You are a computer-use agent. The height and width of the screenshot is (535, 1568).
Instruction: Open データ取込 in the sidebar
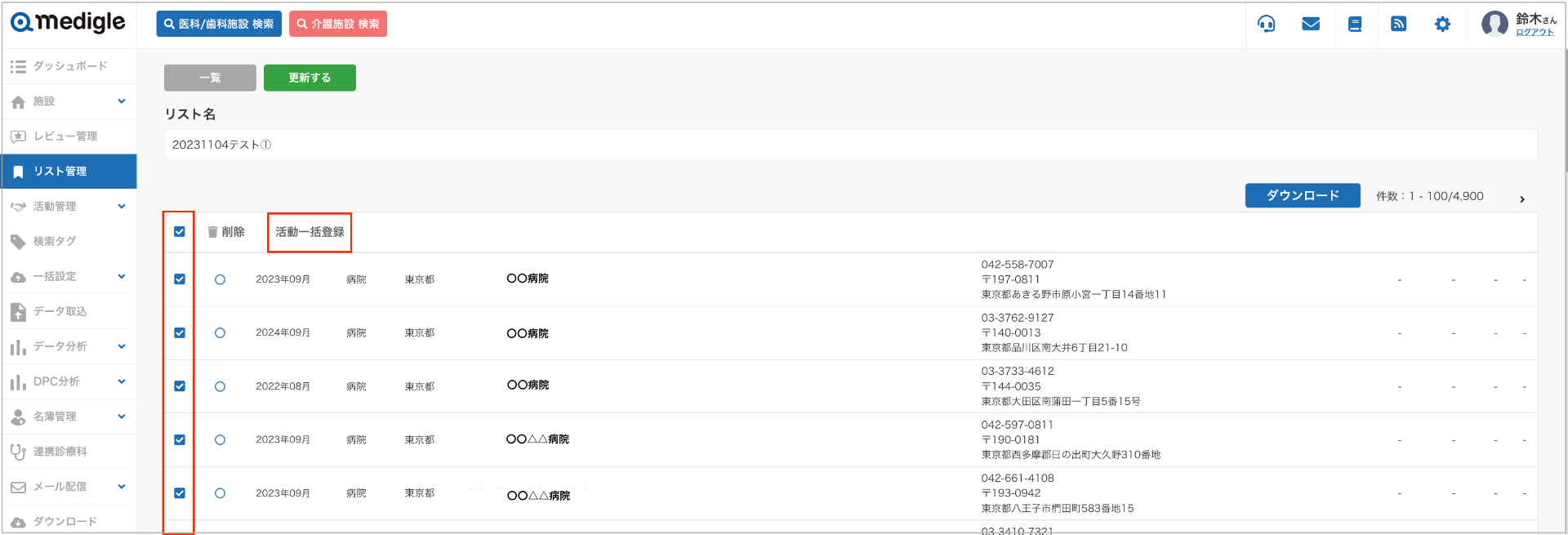(x=69, y=311)
